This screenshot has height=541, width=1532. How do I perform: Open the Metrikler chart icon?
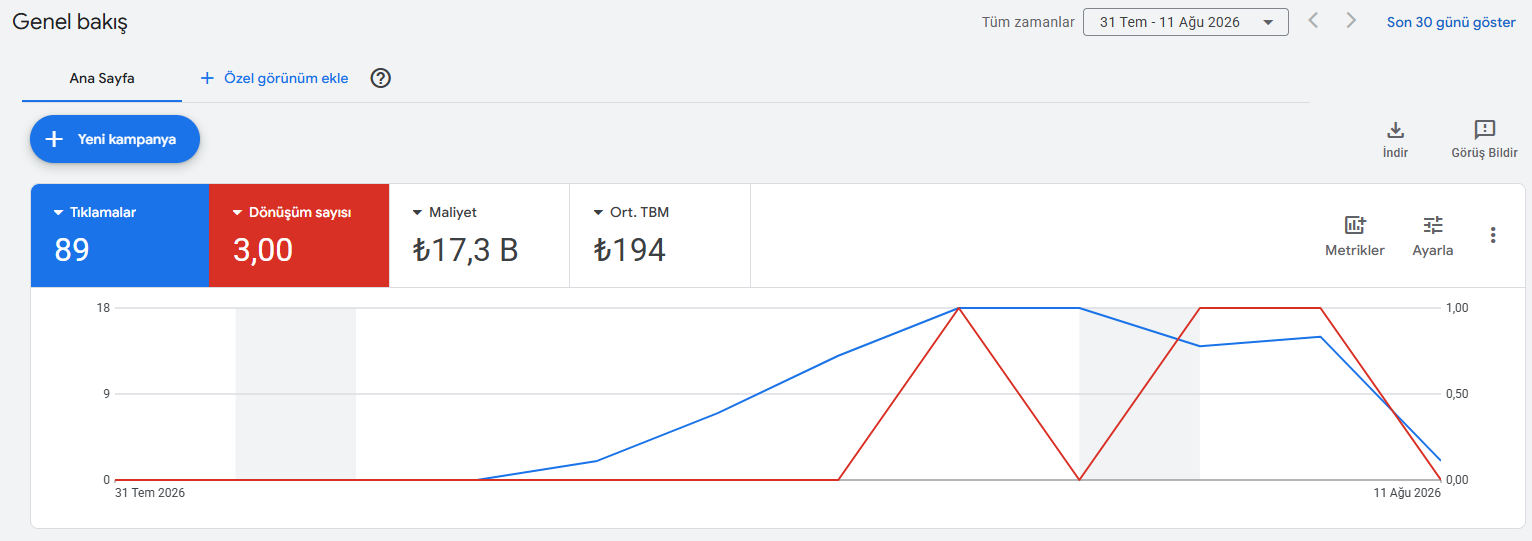1355,225
